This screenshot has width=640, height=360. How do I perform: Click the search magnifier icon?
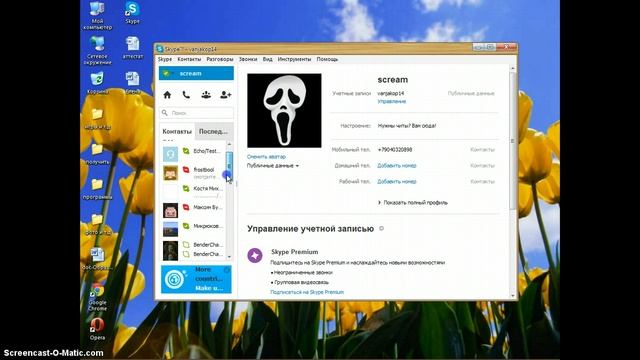click(165, 113)
